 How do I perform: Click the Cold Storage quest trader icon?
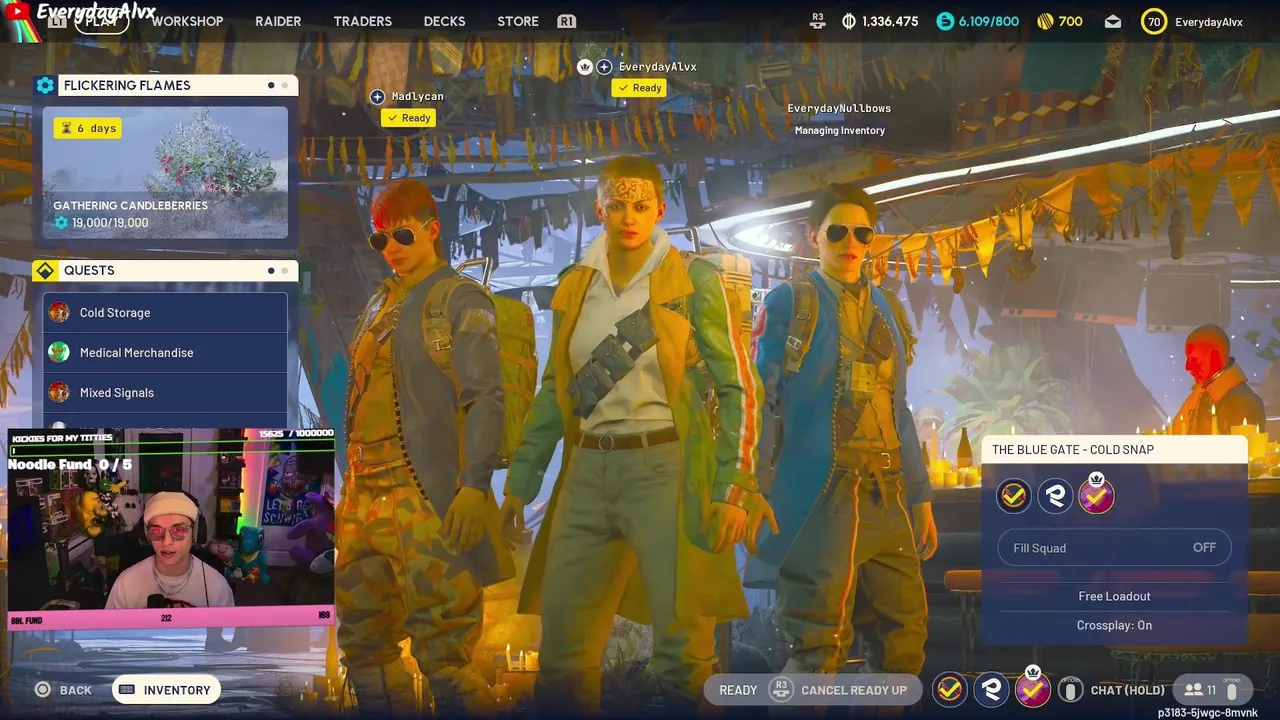pos(59,312)
